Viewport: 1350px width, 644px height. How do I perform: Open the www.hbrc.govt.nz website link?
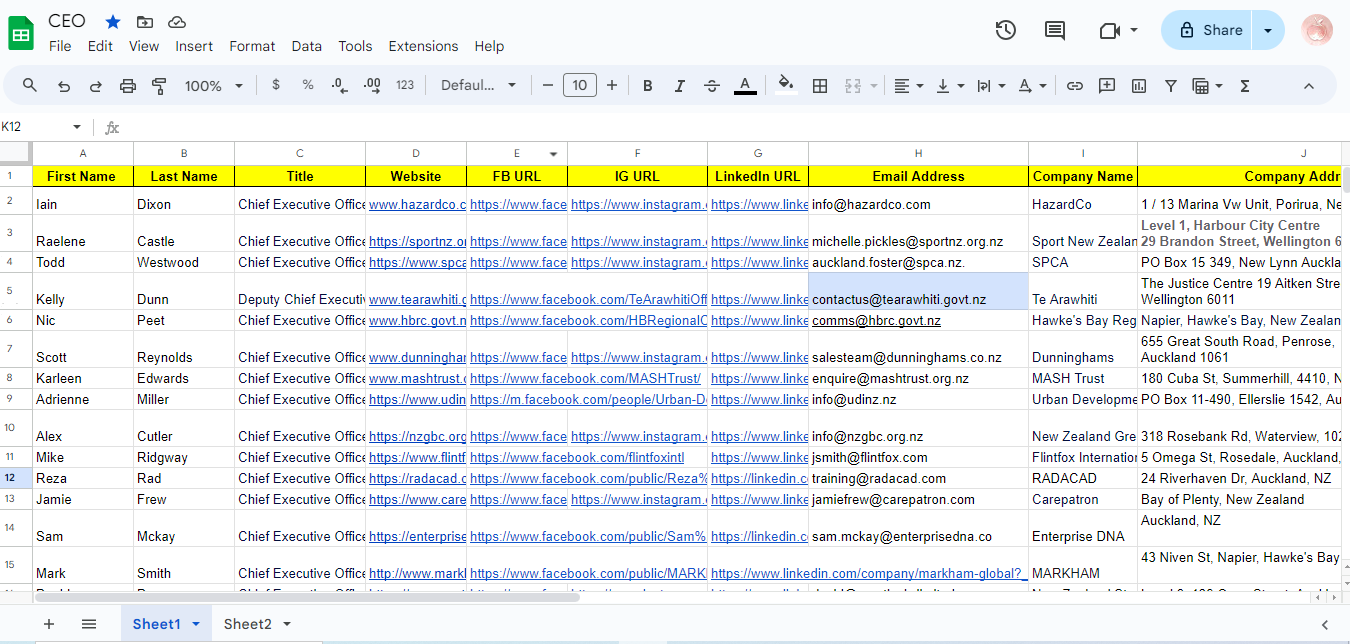pyautogui.click(x=417, y=321)
